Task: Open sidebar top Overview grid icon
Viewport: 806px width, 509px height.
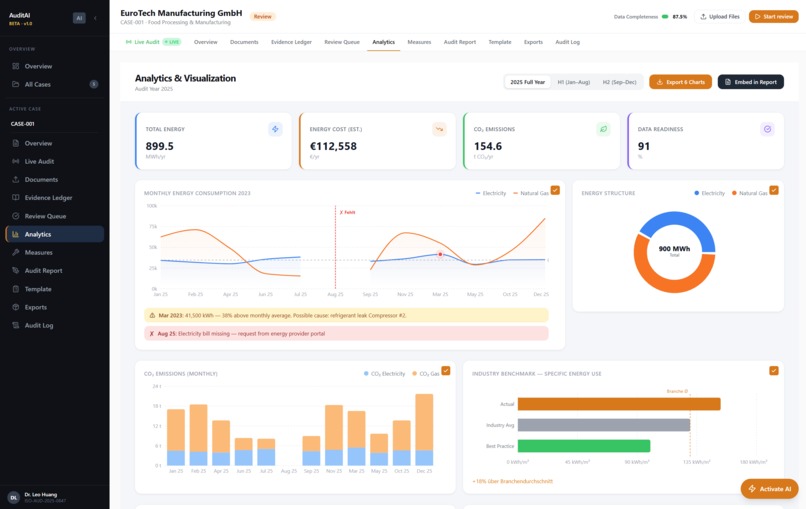Action: click(x=15, y=66)
